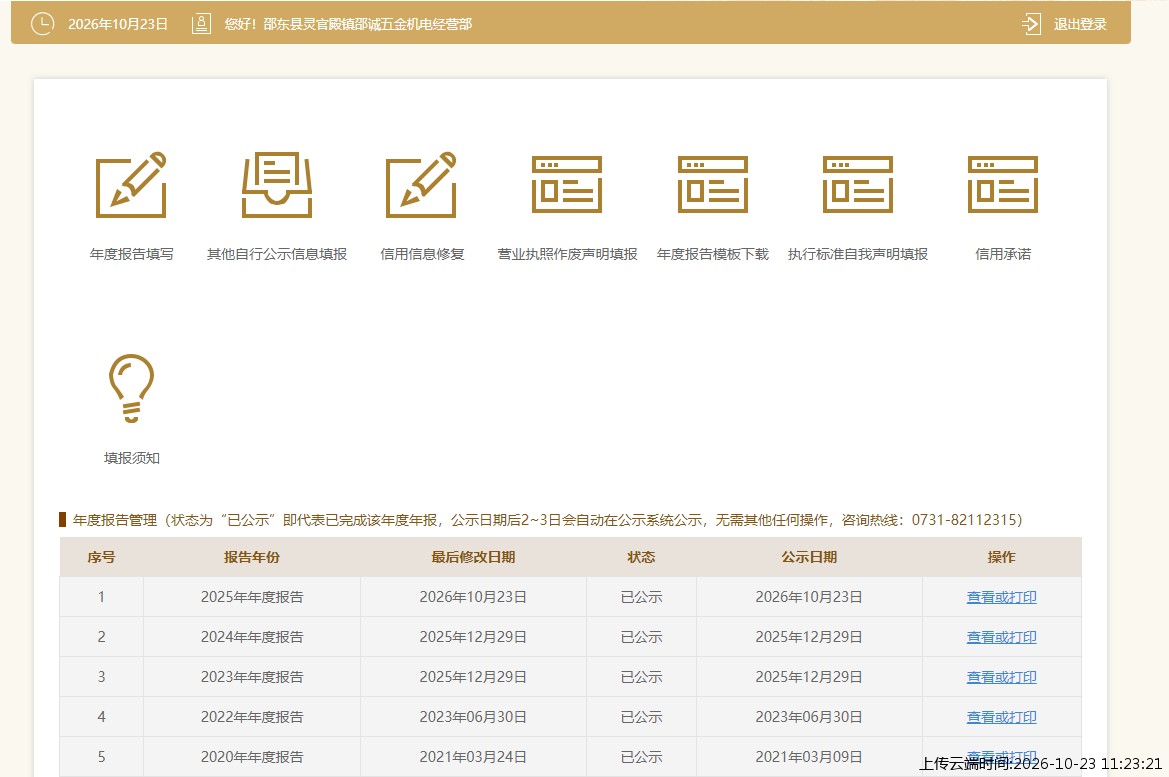Screen dimensions: 1169x777
Task: Open 其他自行公示信息填报 inbox icon
Action: pos(277,185)
